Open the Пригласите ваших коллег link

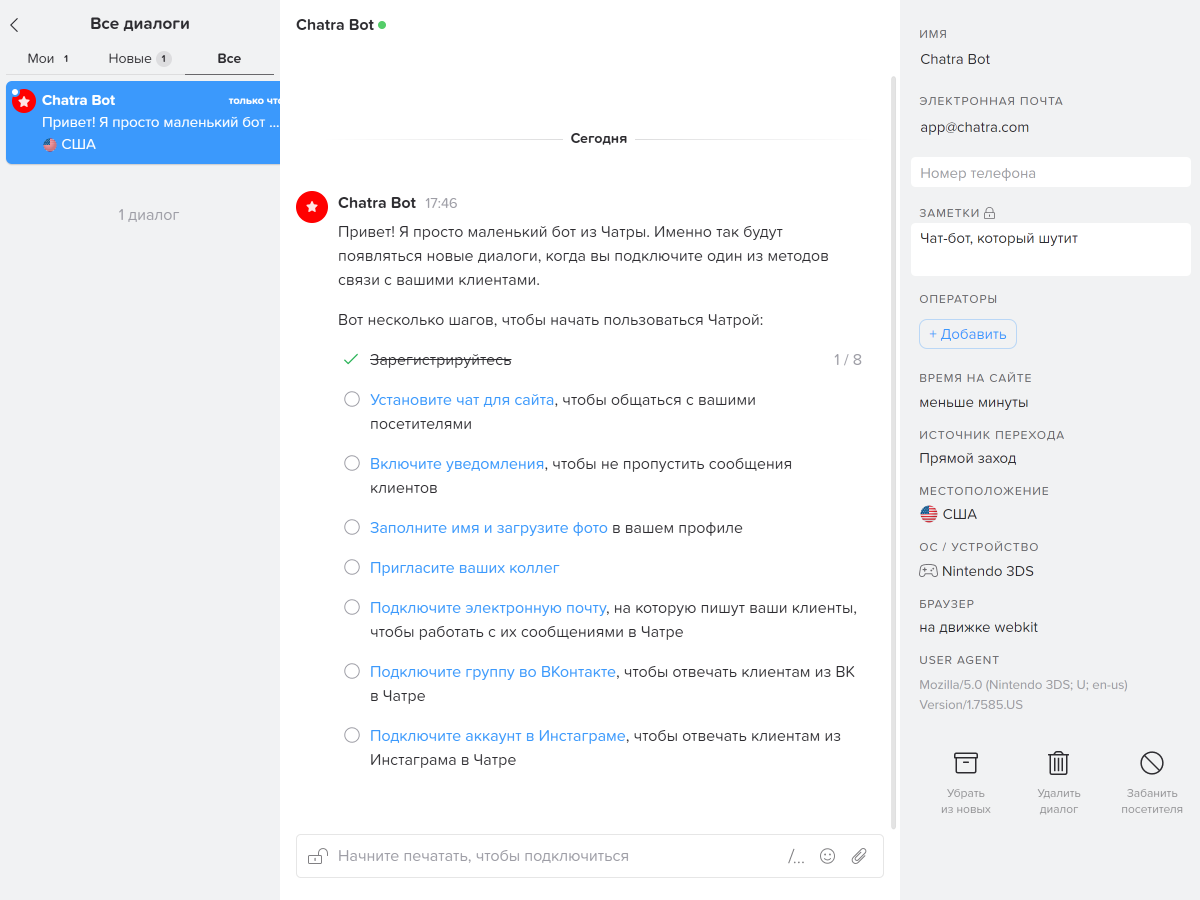pyautogui.click(x=465, y=567)
